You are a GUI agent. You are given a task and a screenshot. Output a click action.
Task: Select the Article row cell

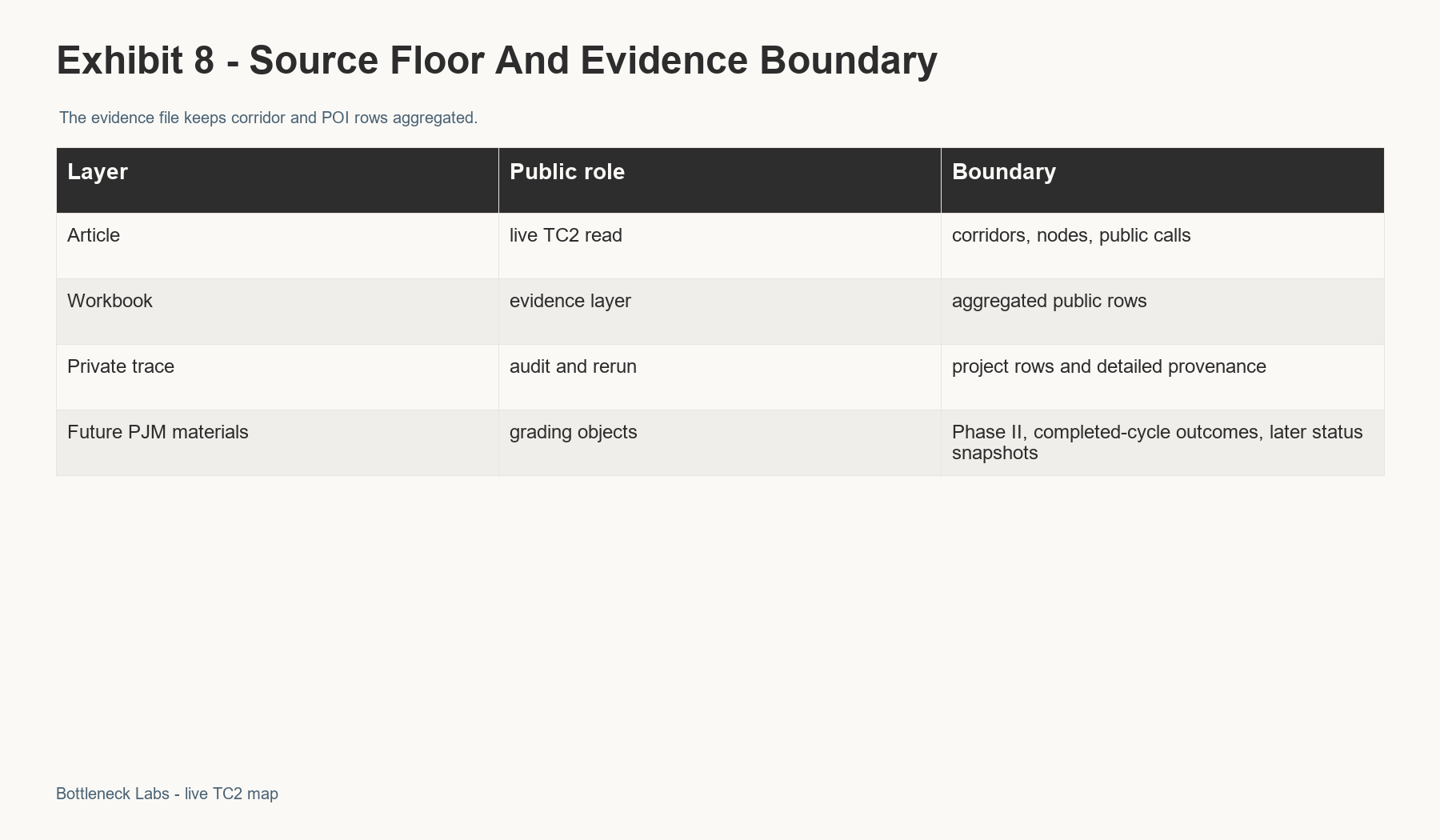pyautogui.click(x=277, y=246)
